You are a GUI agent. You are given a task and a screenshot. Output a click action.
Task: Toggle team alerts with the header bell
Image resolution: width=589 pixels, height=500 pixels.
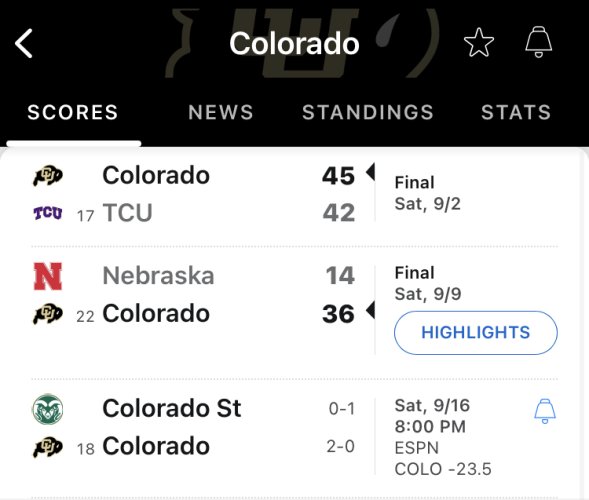click(539, 42)
